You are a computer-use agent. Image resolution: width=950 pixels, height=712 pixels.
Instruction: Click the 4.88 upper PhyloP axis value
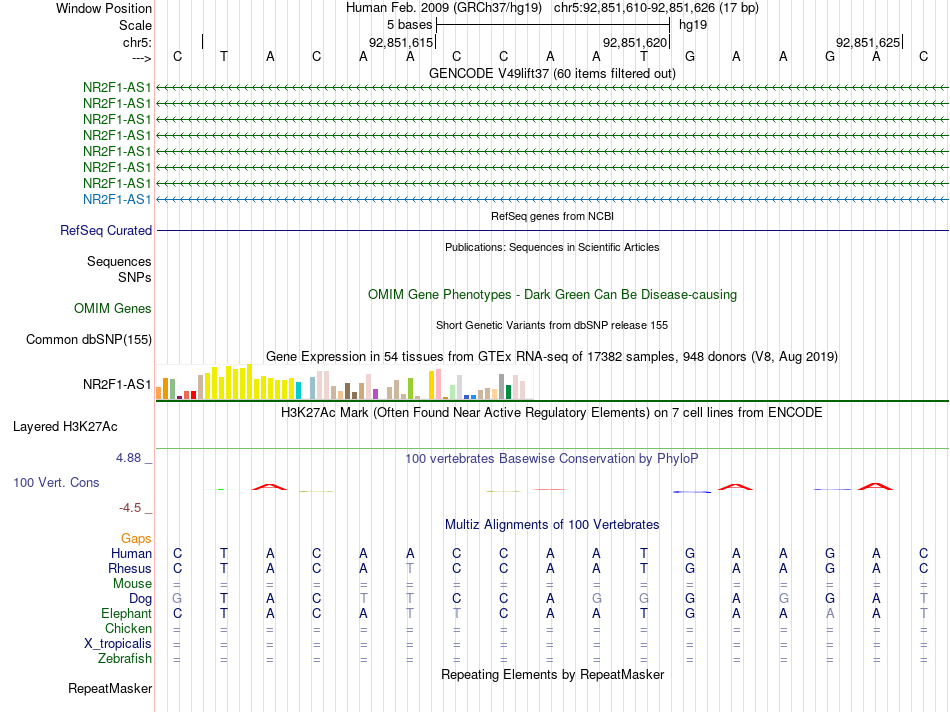click(128, 457)
